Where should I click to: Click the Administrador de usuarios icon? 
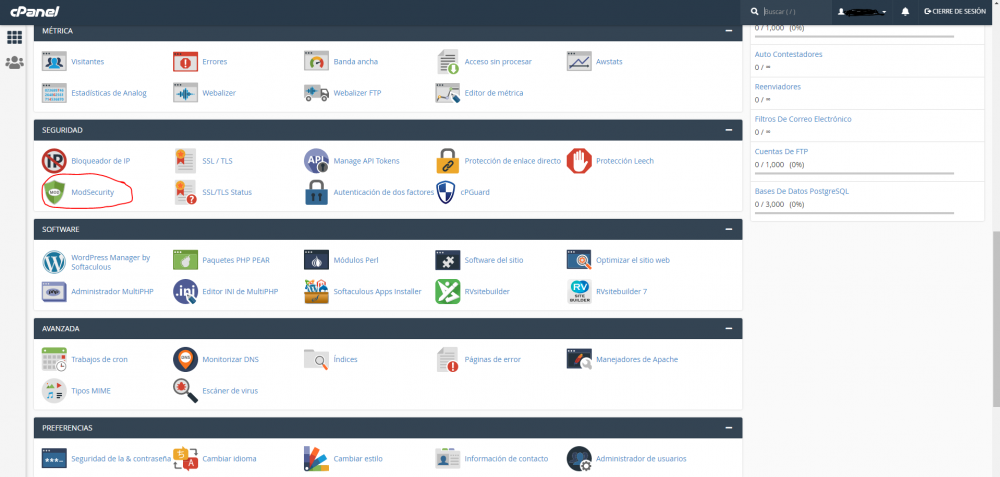point(579,458)
